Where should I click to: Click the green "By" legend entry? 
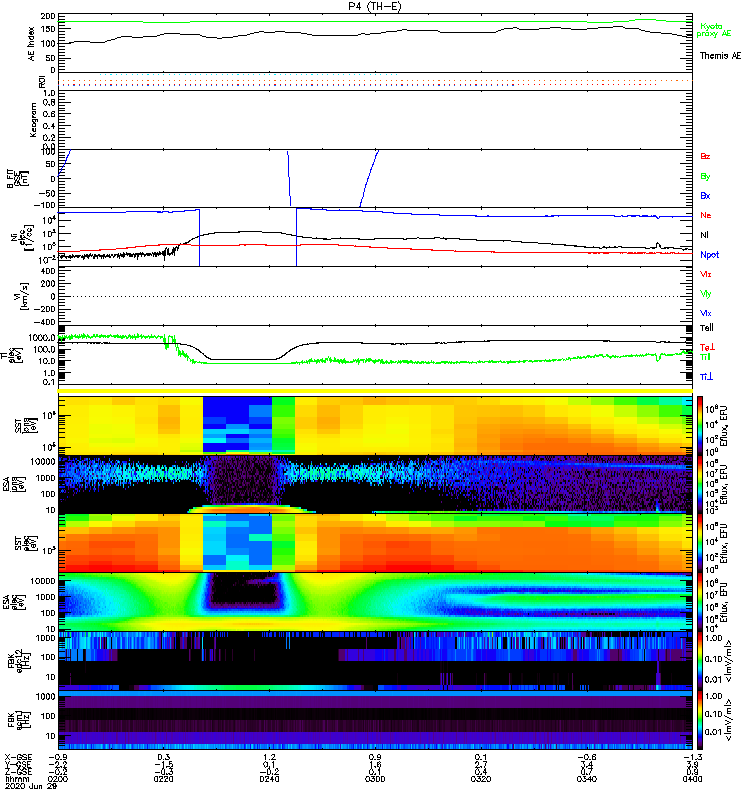click(705, 177)
